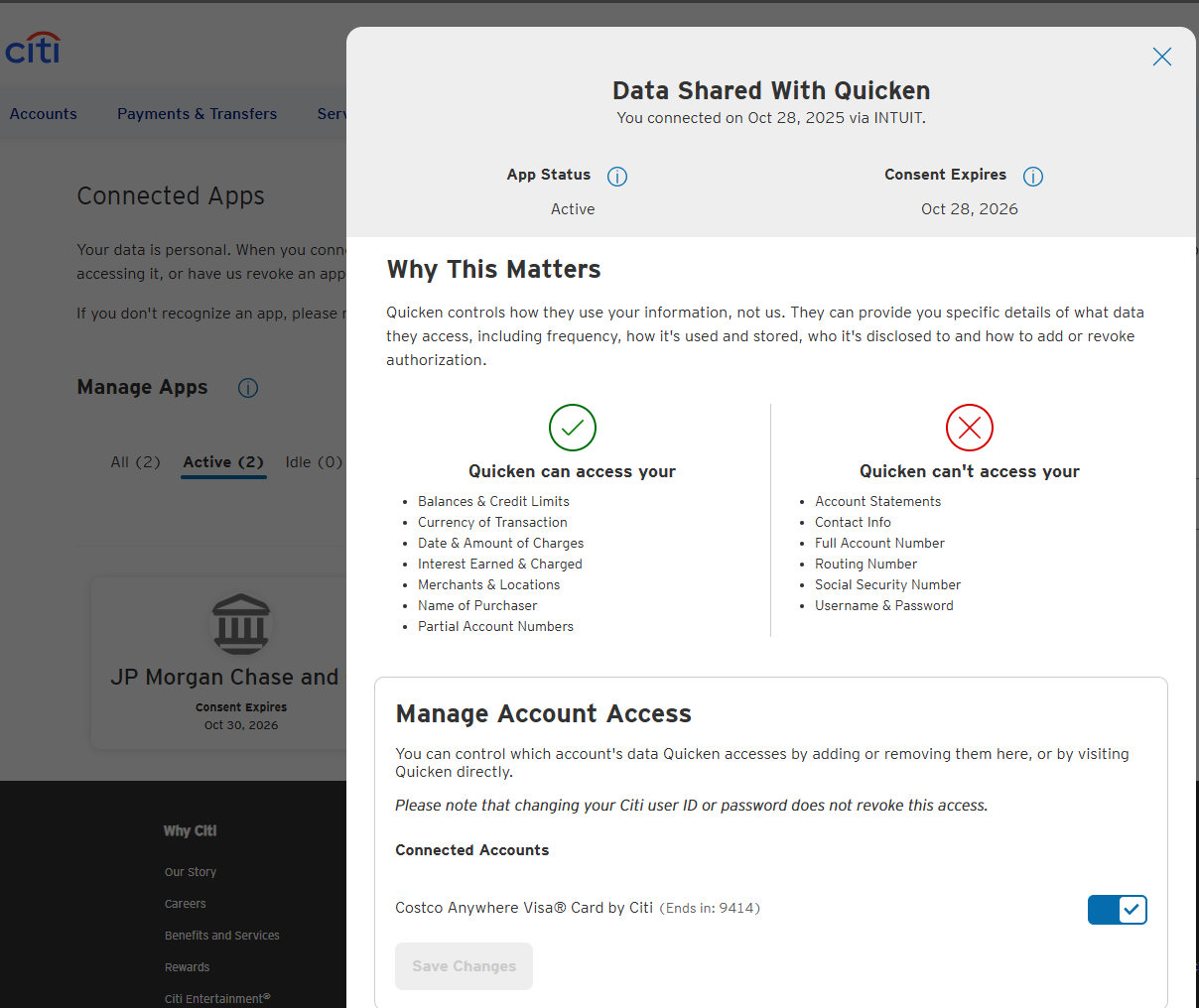
Task: Click the 'You connected on Oct 28, 2025' subtitle
Action: 771,118
